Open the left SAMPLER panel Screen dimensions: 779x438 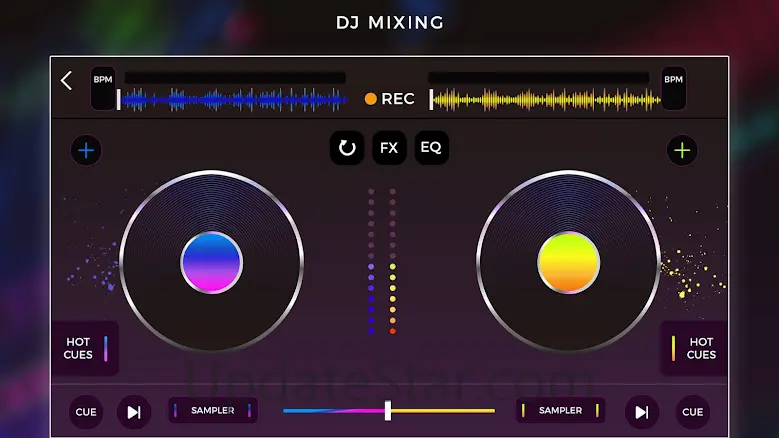pyautogui.click(x=213, y=410)
